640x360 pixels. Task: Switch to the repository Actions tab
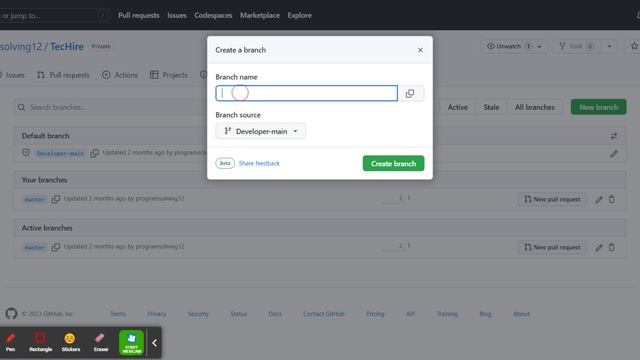click(120, 75)
